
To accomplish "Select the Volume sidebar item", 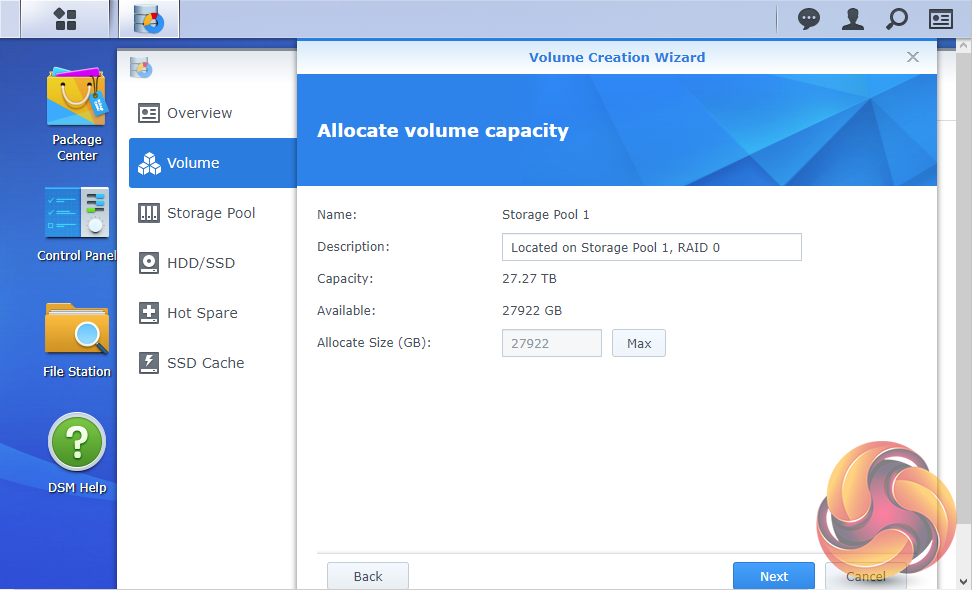I will coord(193,163).
